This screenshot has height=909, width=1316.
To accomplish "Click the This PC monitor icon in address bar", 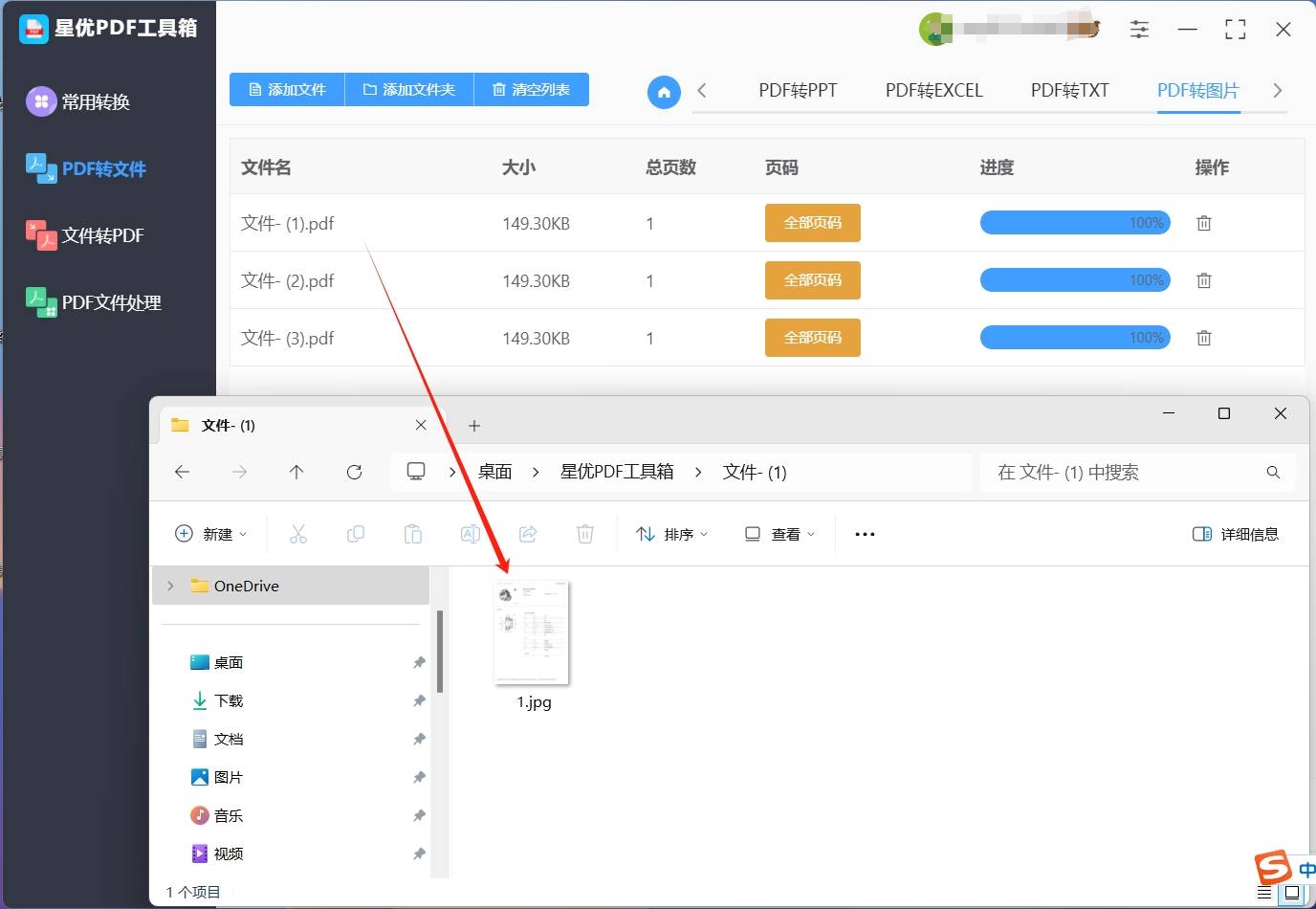I will [x=416, y=472].
